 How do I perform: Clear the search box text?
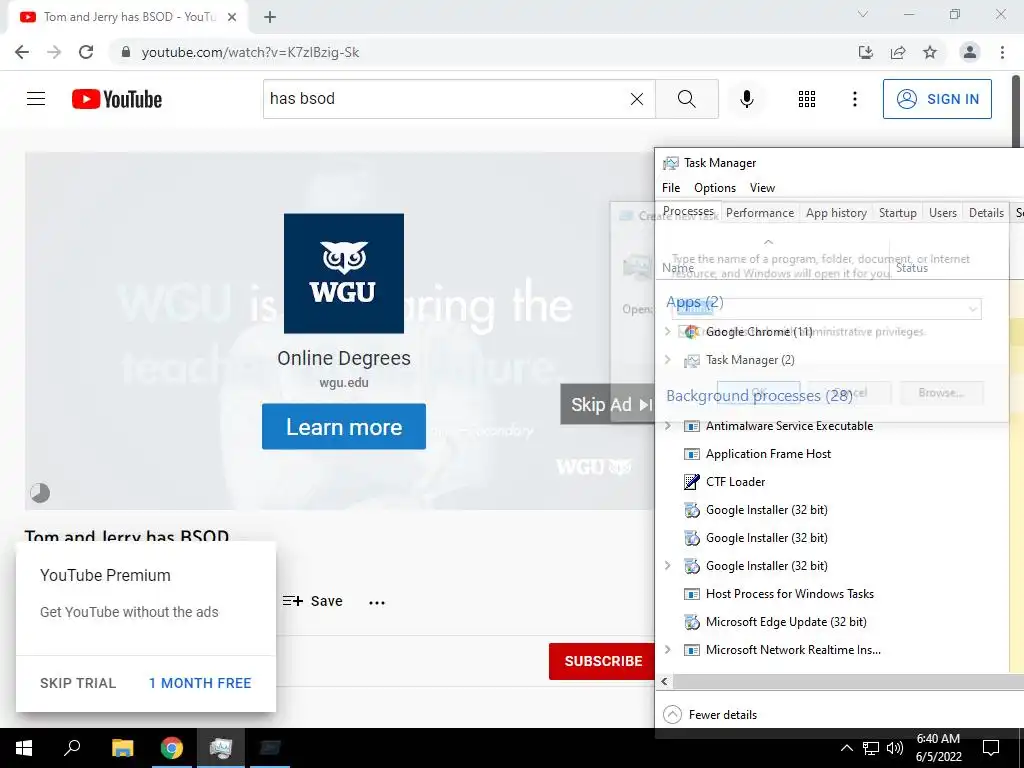click(637, 99)
